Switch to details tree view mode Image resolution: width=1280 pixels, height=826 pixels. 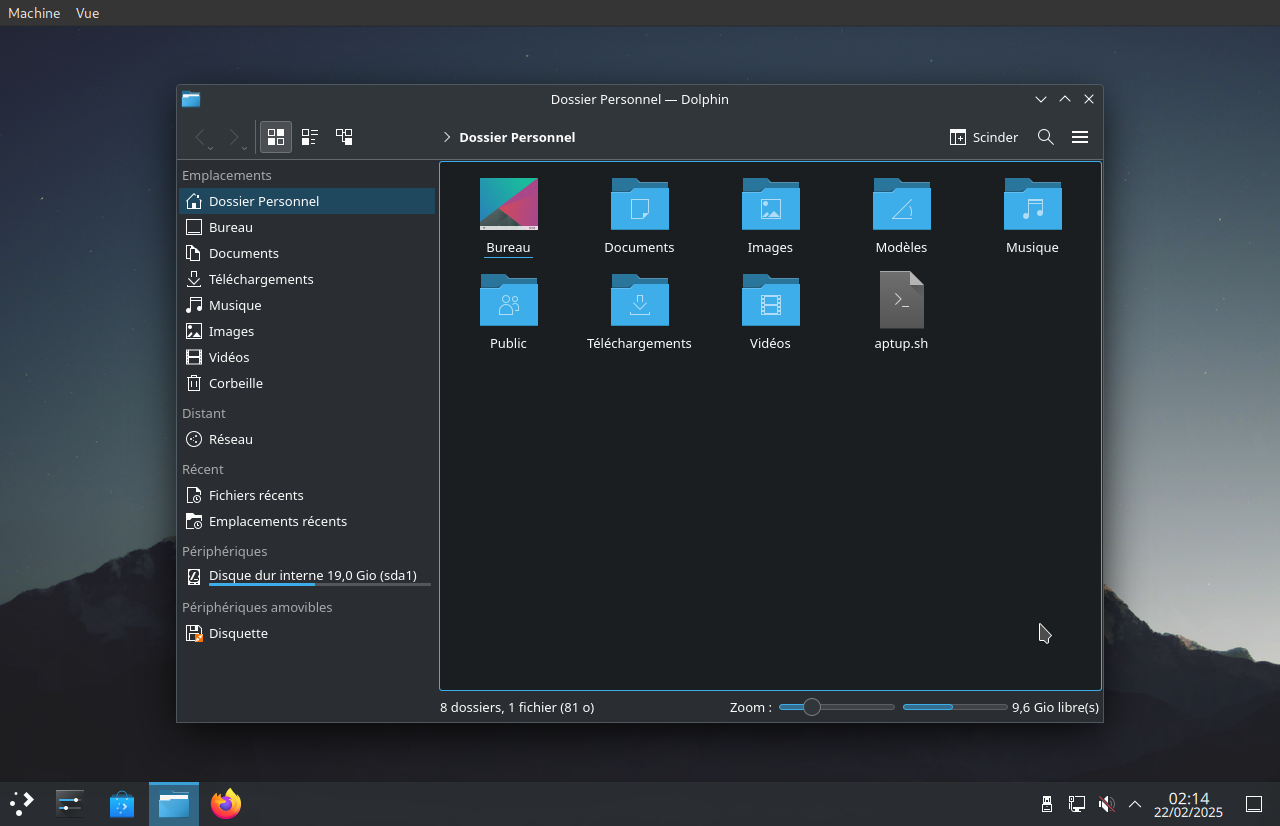pos(344,137)
